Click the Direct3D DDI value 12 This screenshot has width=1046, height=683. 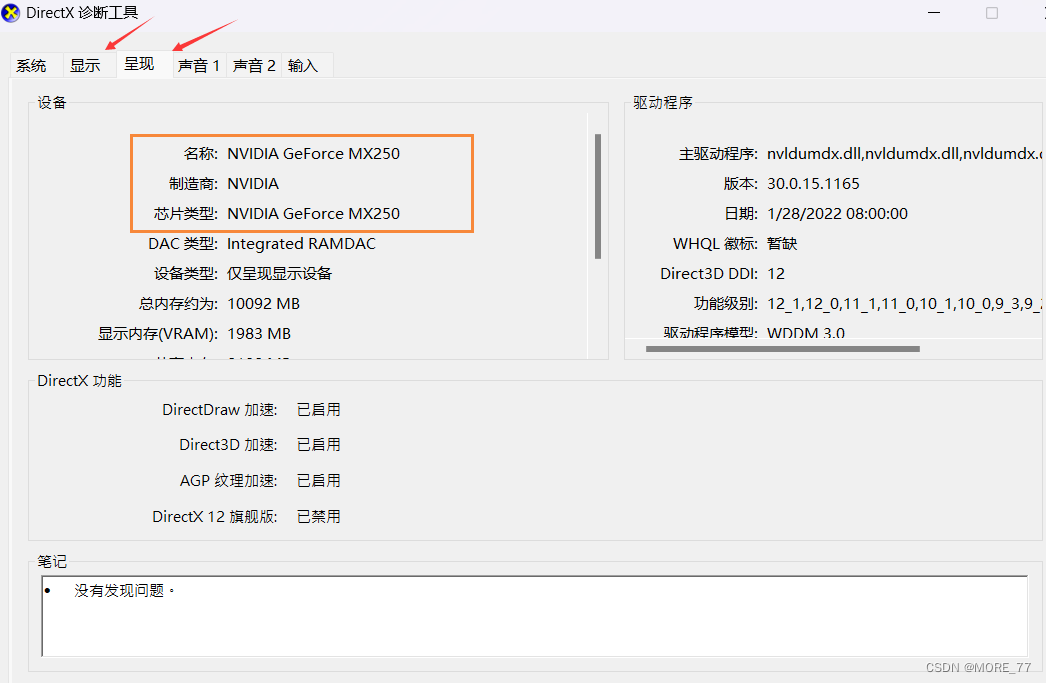[776, 273]
